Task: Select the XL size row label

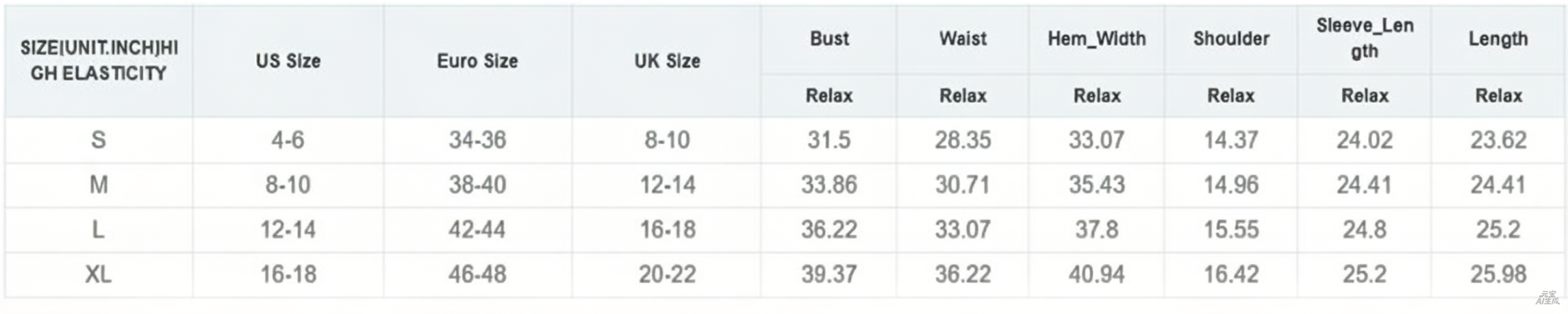Action: [x=99, y=274]
